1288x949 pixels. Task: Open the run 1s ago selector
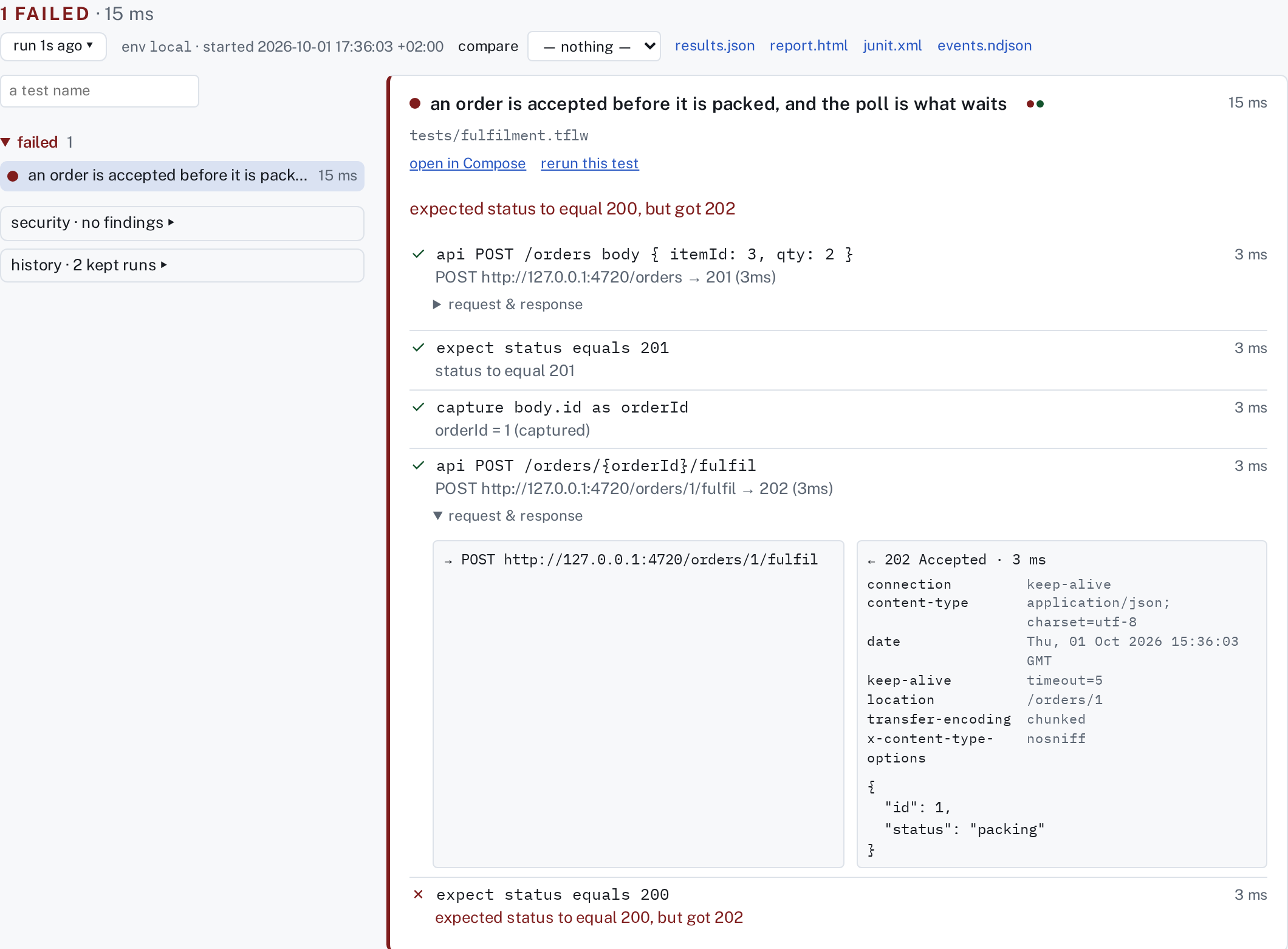(x=53, y=46)
